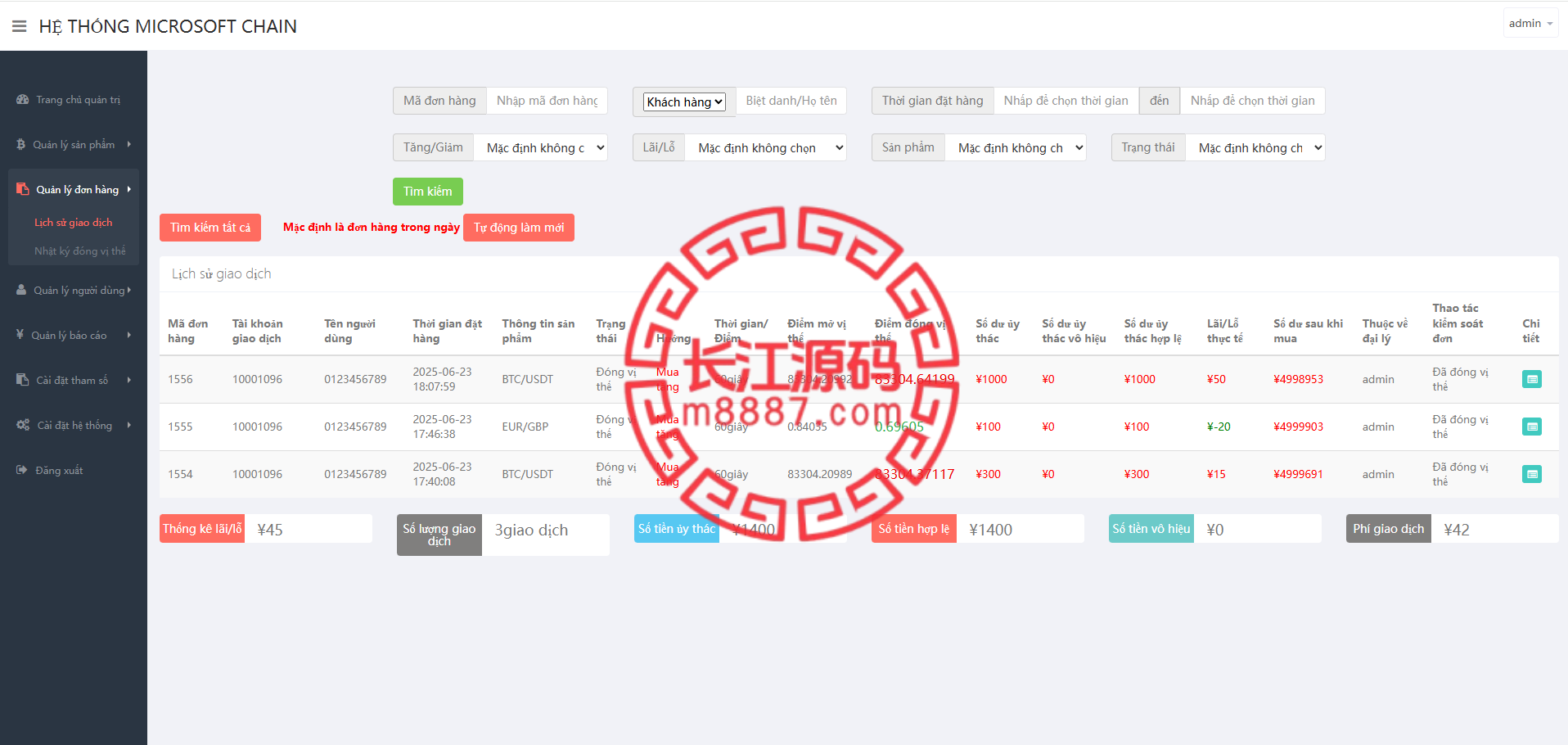Click the gears icon beside Cài đặt hệ thống
The height and width of the screenshot is (745, 1568).
[23, 425]
